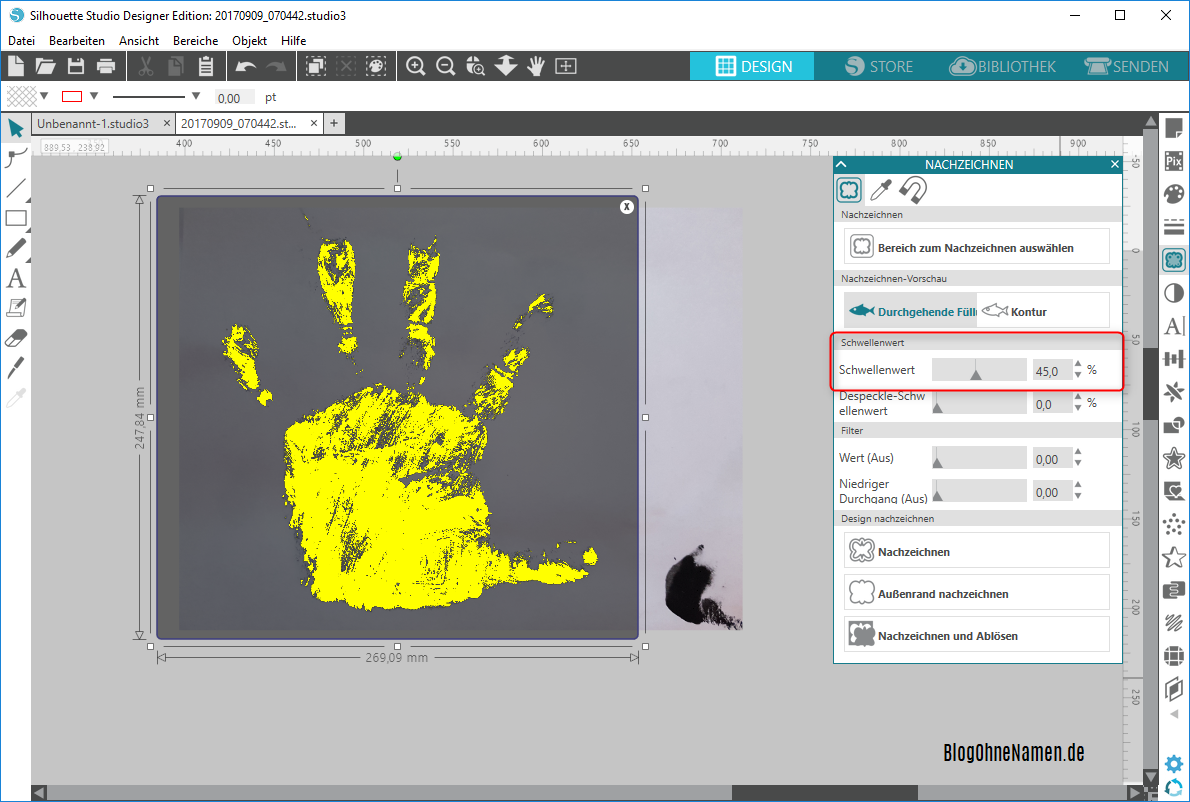1190x802 pixels.
Task: Click the Zoom In magnifier icon
Action: point(416,66)
